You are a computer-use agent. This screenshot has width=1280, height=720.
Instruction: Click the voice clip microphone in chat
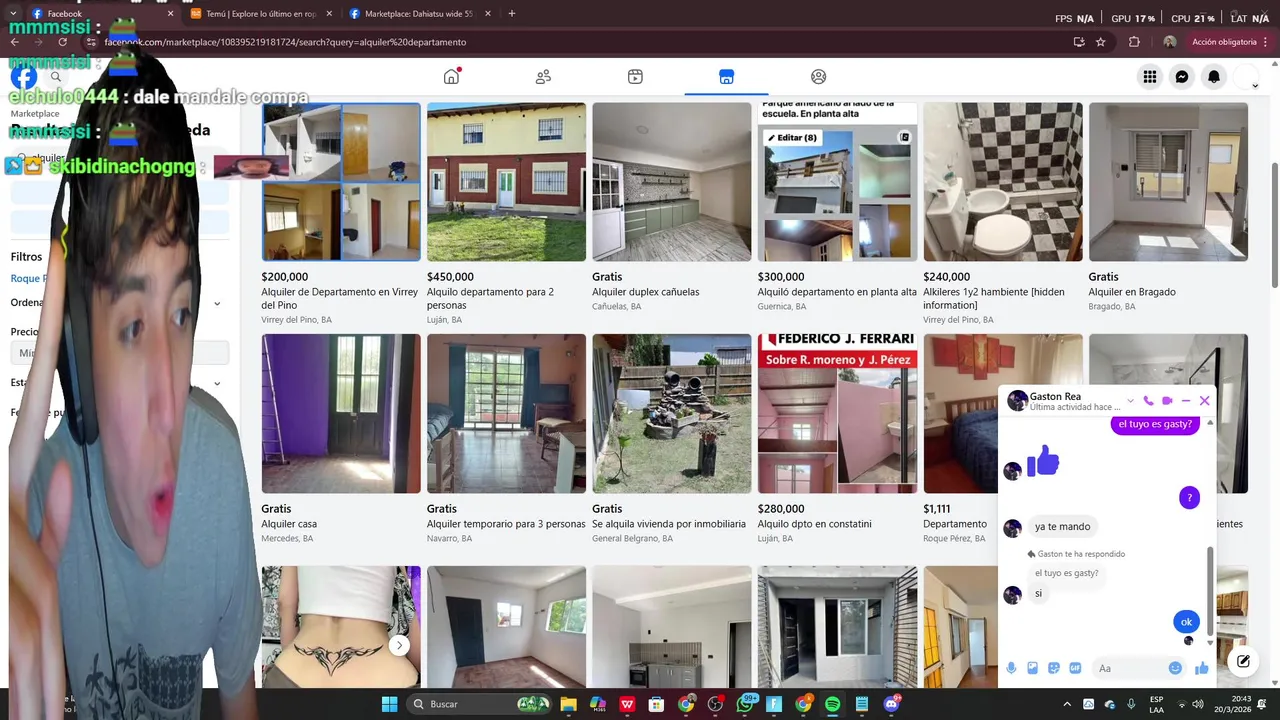click(1011, 668)
